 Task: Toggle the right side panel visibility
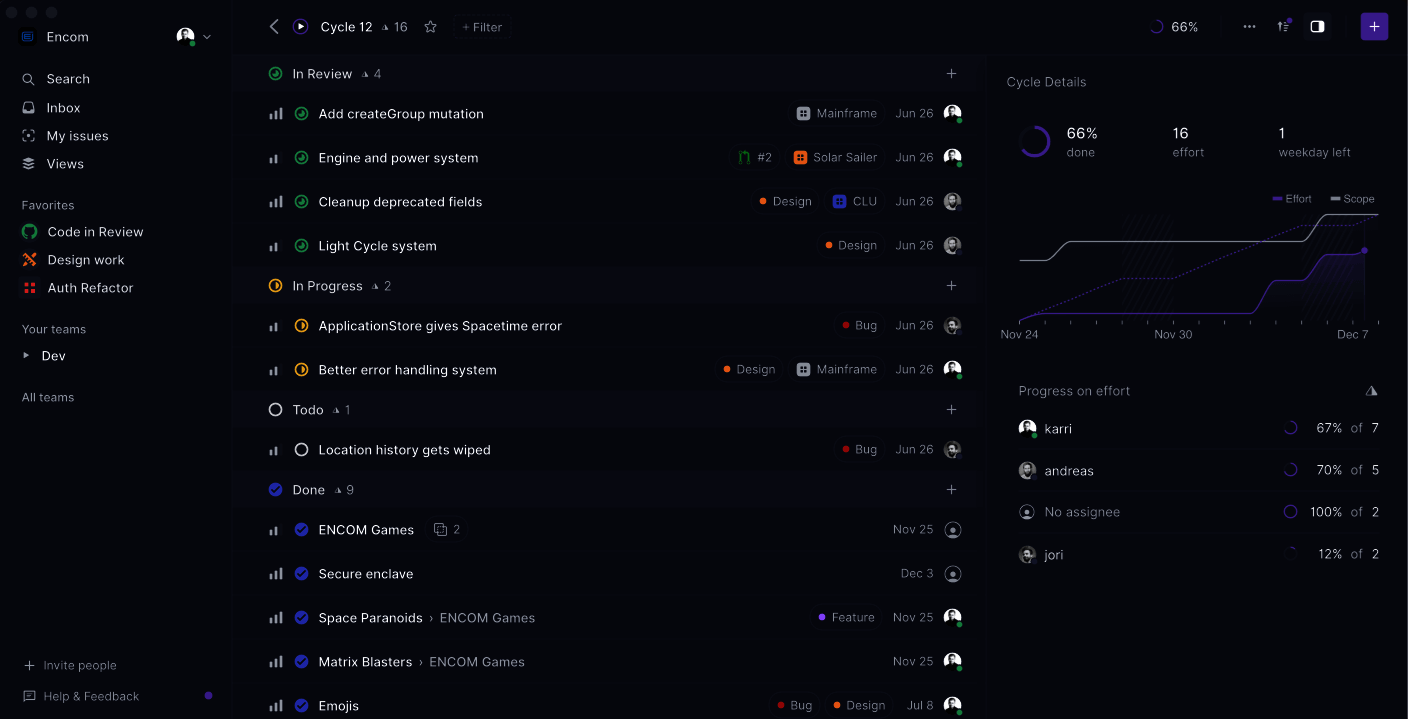pos(1317,26)
